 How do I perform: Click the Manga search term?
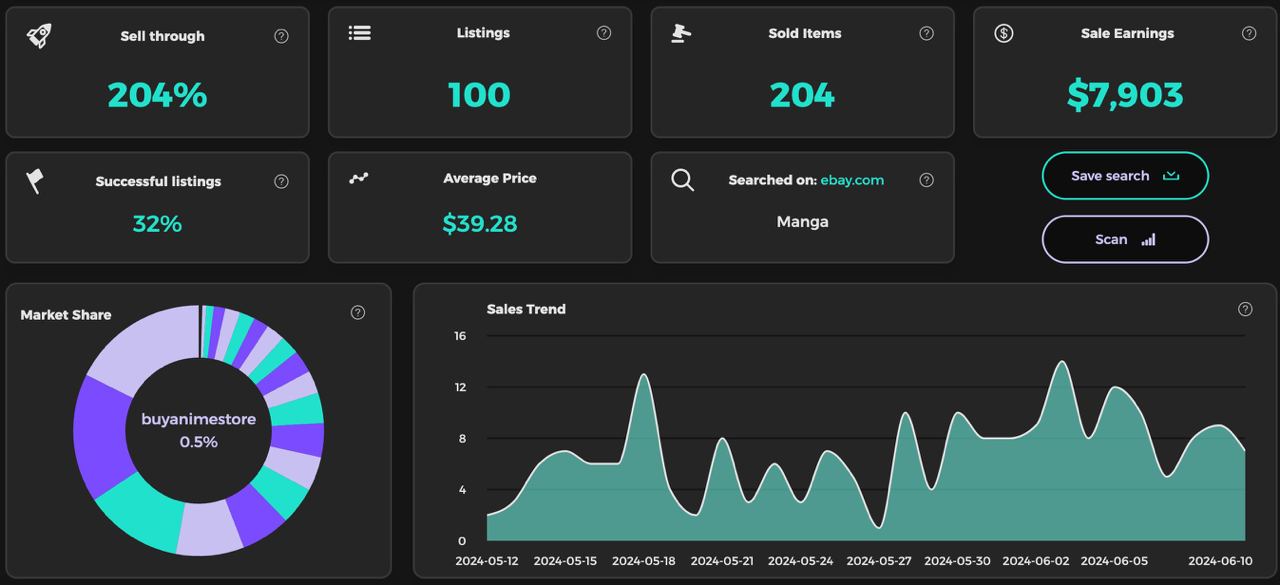(x=803, y=222)
